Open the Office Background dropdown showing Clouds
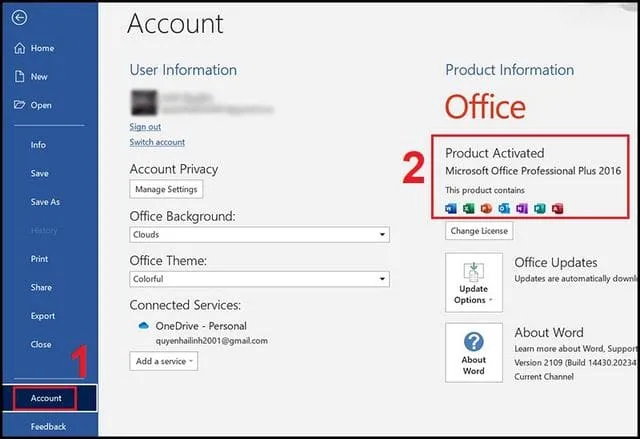 click(260, 235)
